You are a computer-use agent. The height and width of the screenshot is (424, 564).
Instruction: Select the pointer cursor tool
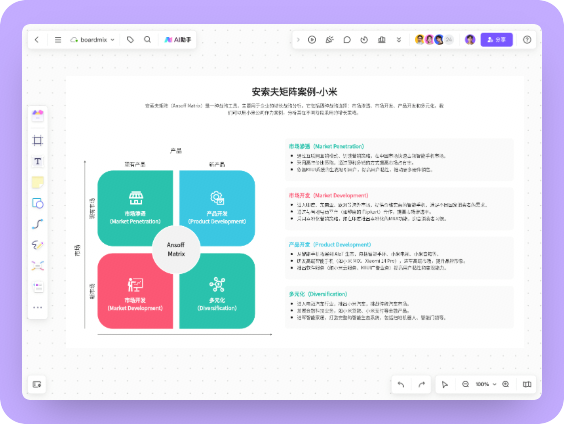click(x=445, y=384)
